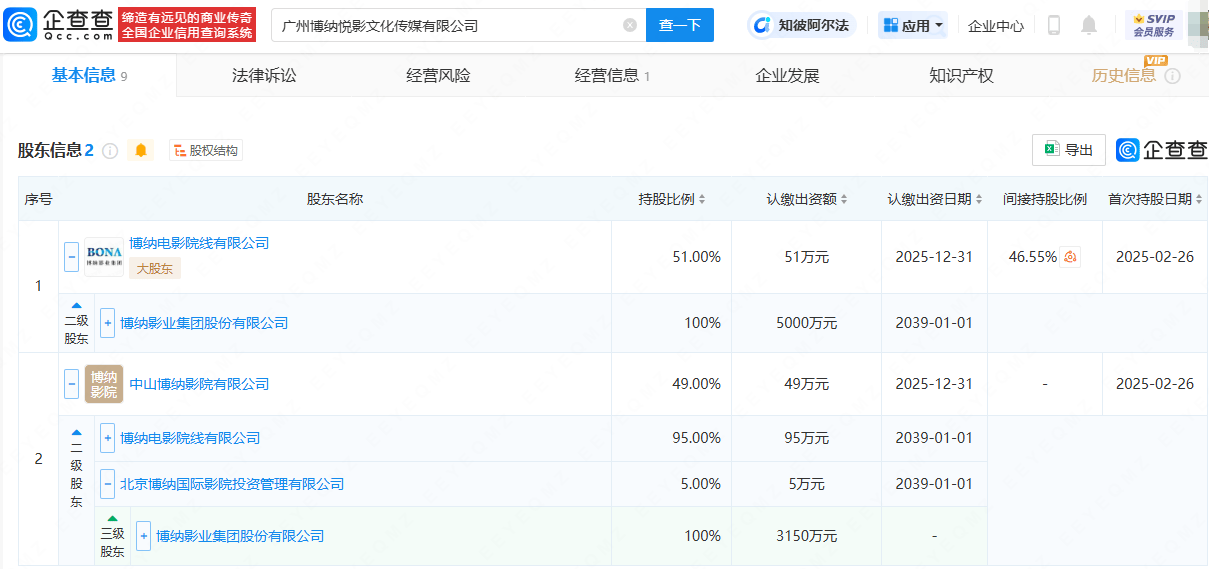Open the 经营信息 tab
The width and height of the screenshot is (1209, 569).
click(612, 75)
